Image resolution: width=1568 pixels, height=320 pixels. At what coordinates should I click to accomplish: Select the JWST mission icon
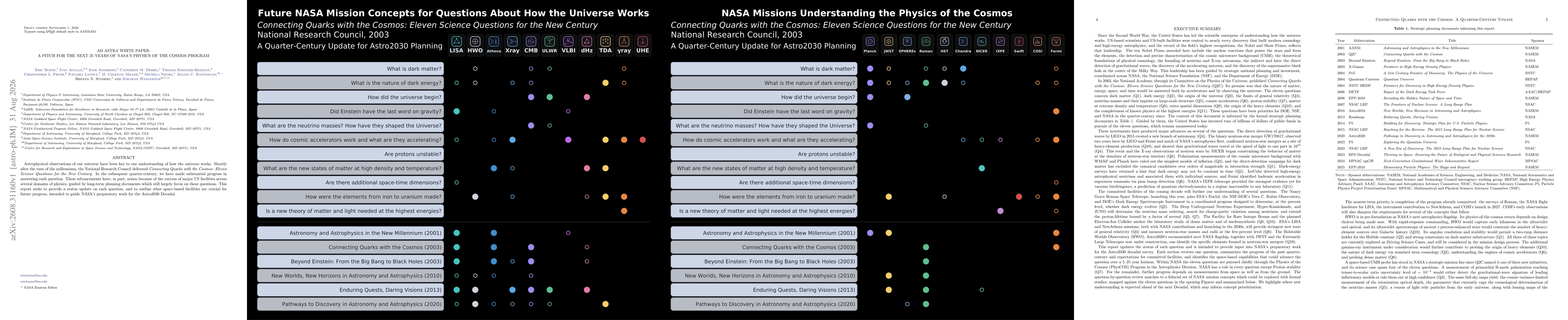889,41
